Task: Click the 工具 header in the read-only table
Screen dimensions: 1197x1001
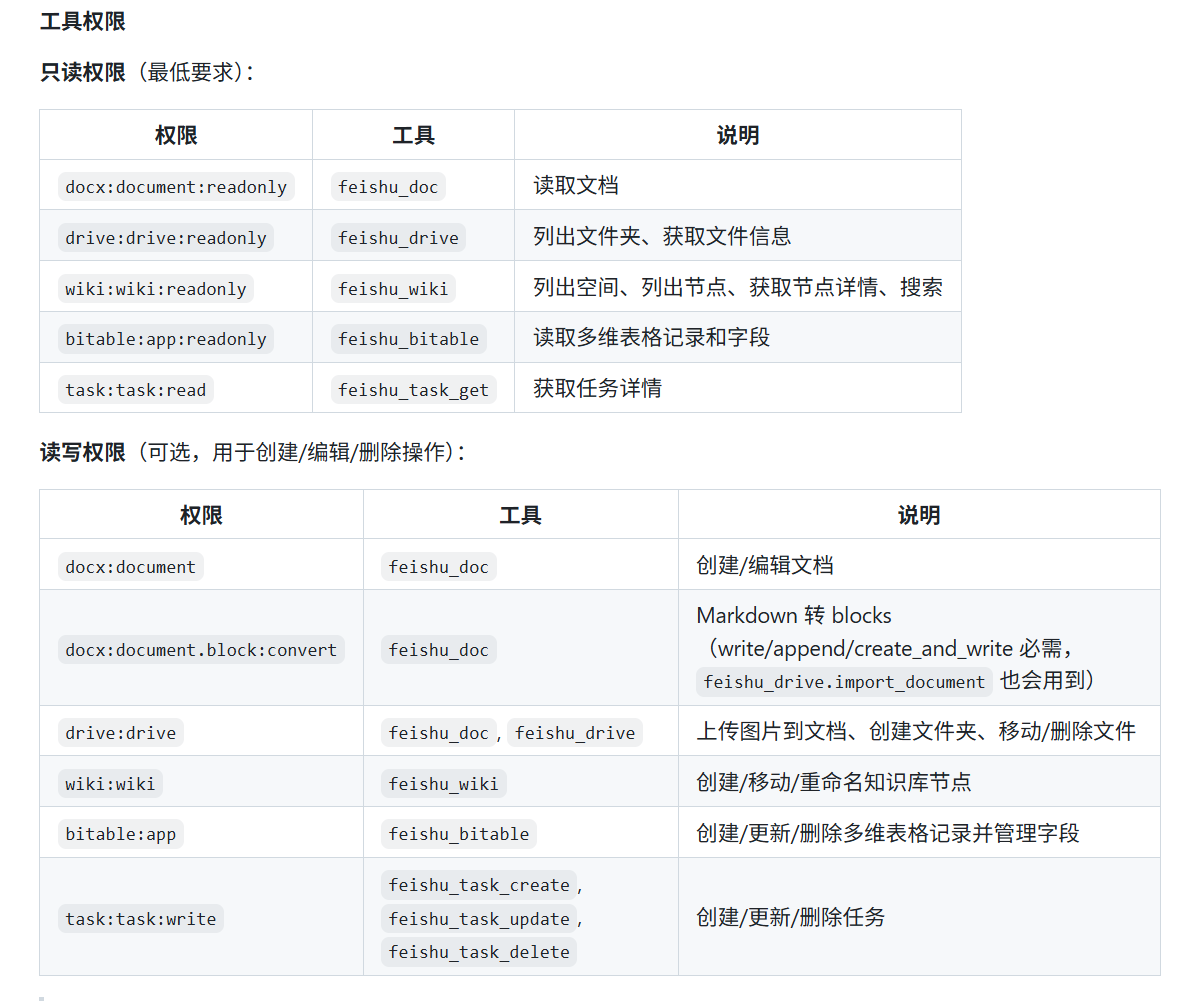Action: [x=414, y=135]
